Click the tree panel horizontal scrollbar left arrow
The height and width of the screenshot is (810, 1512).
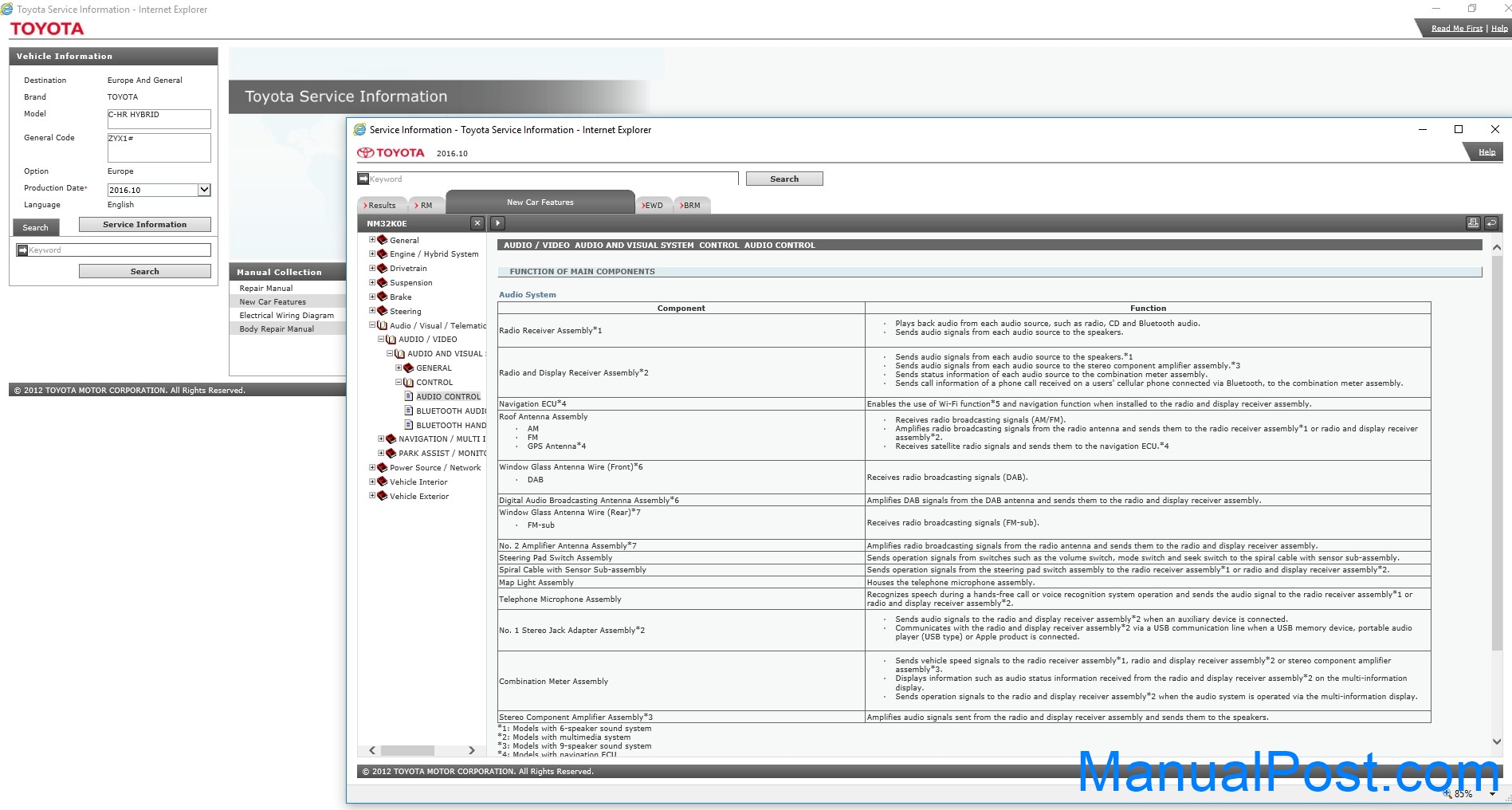[372, 750]
